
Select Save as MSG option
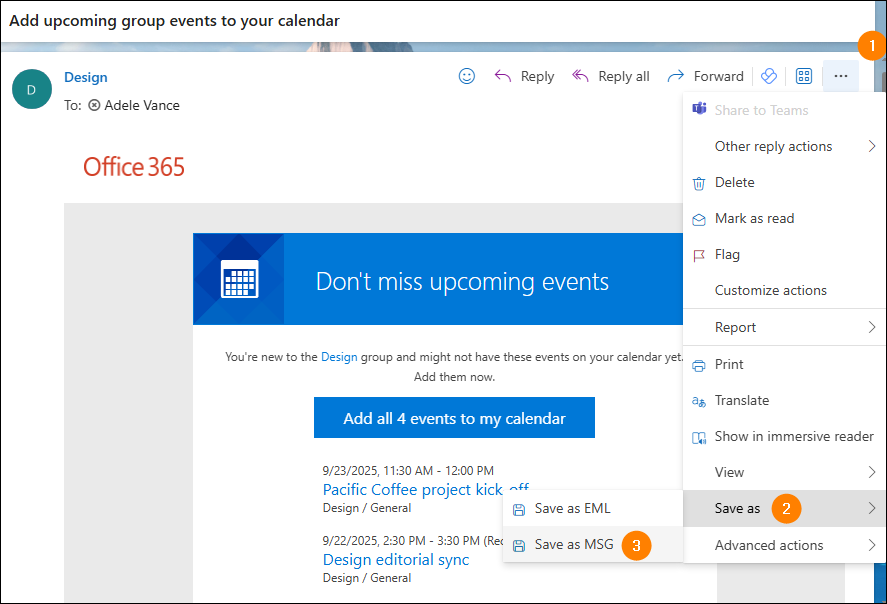[574, 545]
